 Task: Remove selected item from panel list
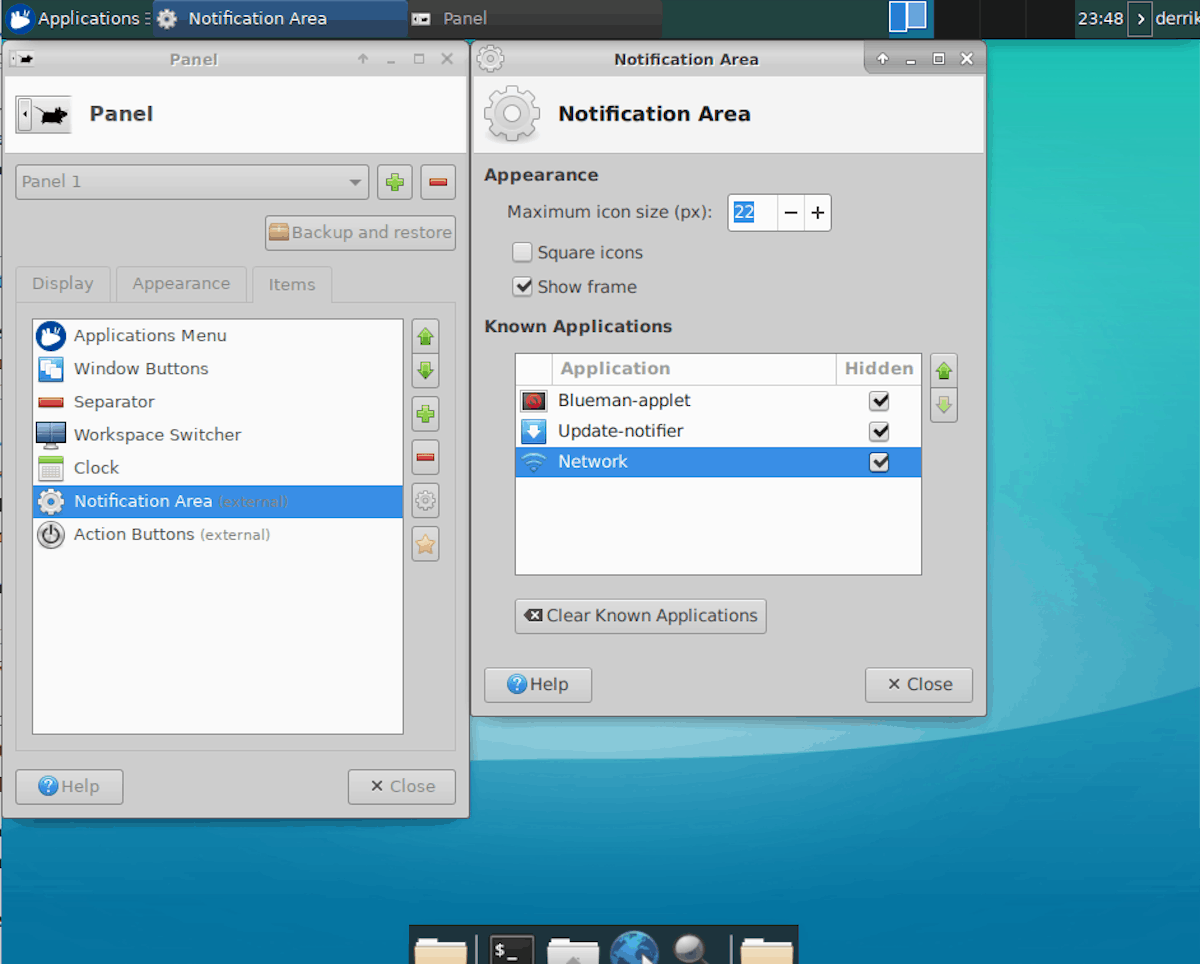click(425, 457)
